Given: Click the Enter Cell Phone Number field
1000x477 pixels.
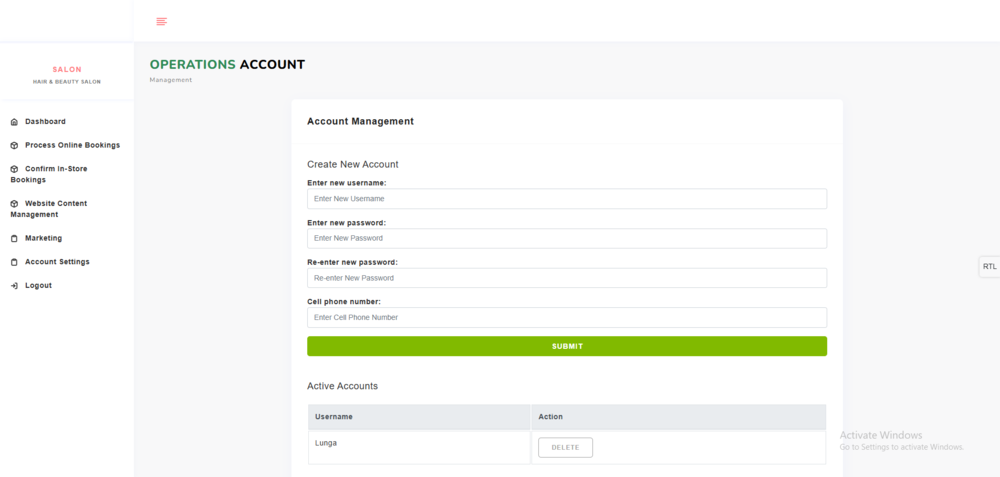Looking at the screenshot, I should pyautogui.click(x=566, y=317).
